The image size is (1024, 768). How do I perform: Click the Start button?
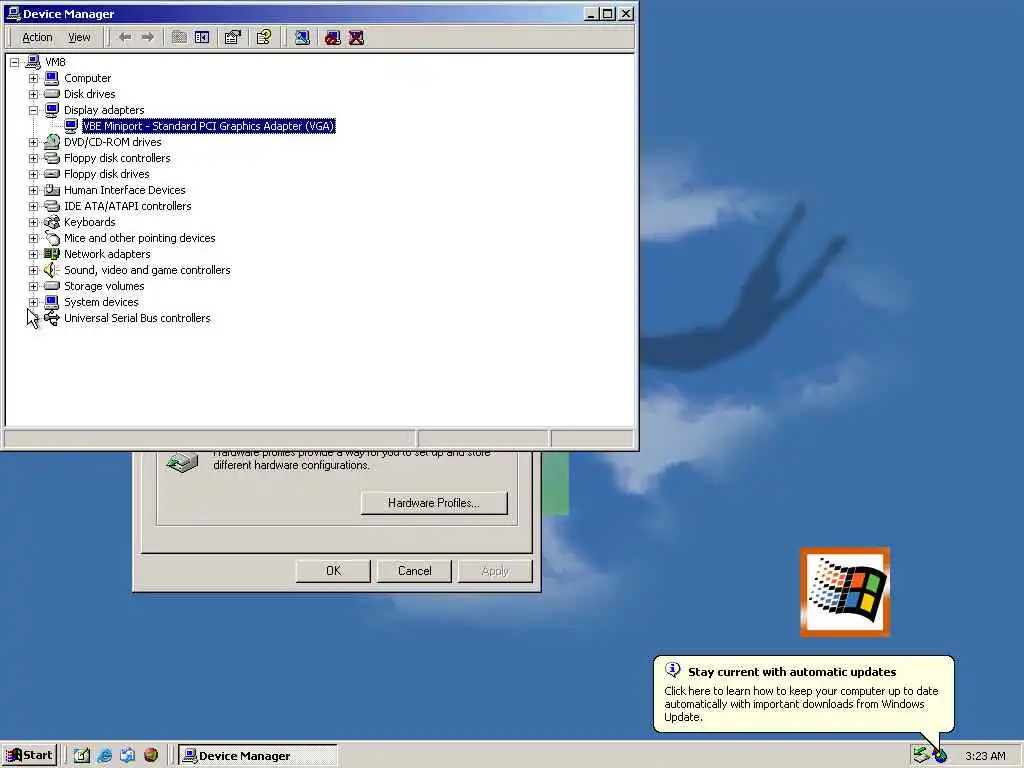(30, 756)
